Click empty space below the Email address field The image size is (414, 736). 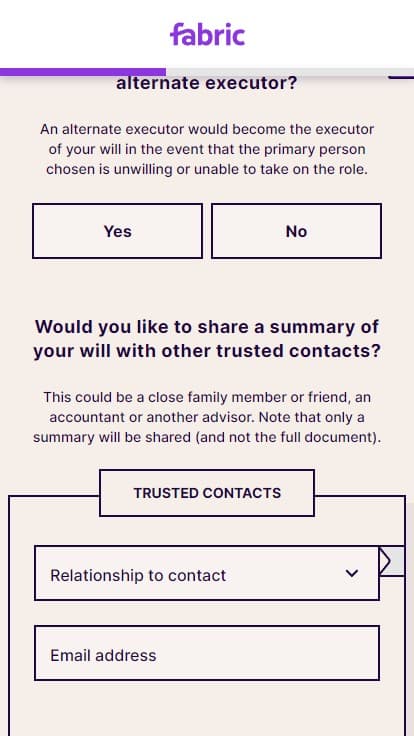coord(207,709)
